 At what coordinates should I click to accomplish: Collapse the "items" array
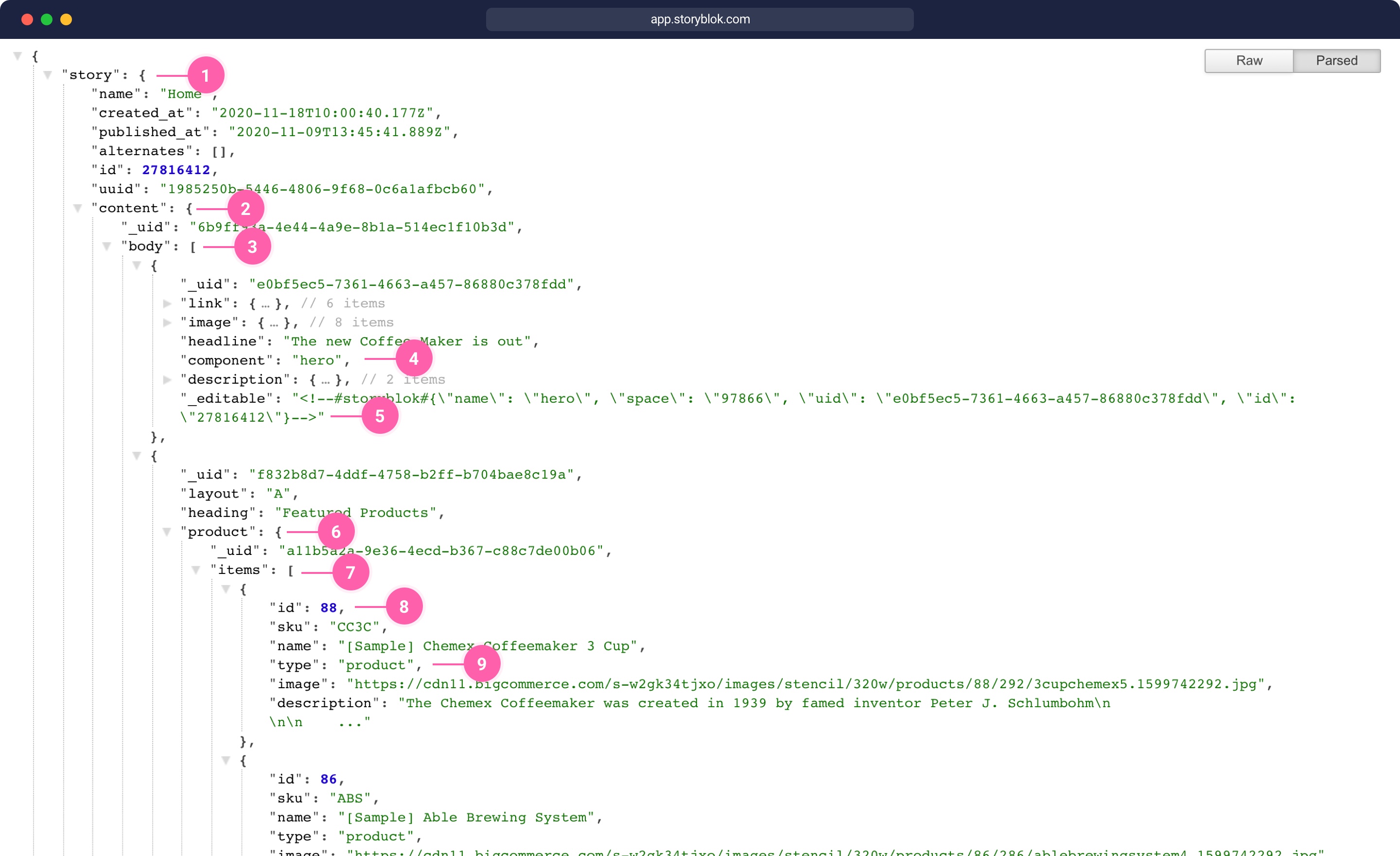pyautogui.click(x=196, y=570)
